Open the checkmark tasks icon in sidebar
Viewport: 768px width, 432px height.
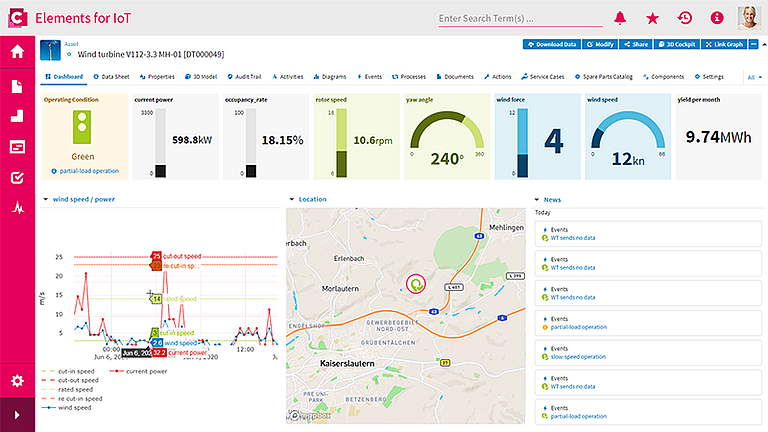[17, 177]
